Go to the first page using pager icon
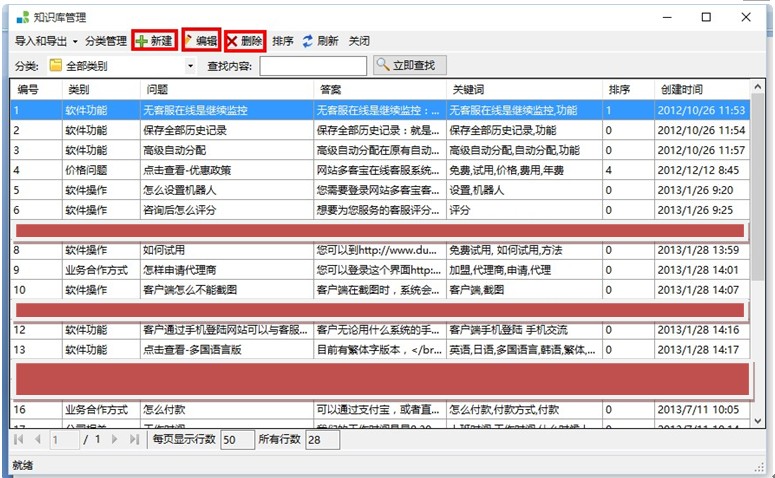The height and width of the screenshot is (478, 775). click(x=19, y=439)
